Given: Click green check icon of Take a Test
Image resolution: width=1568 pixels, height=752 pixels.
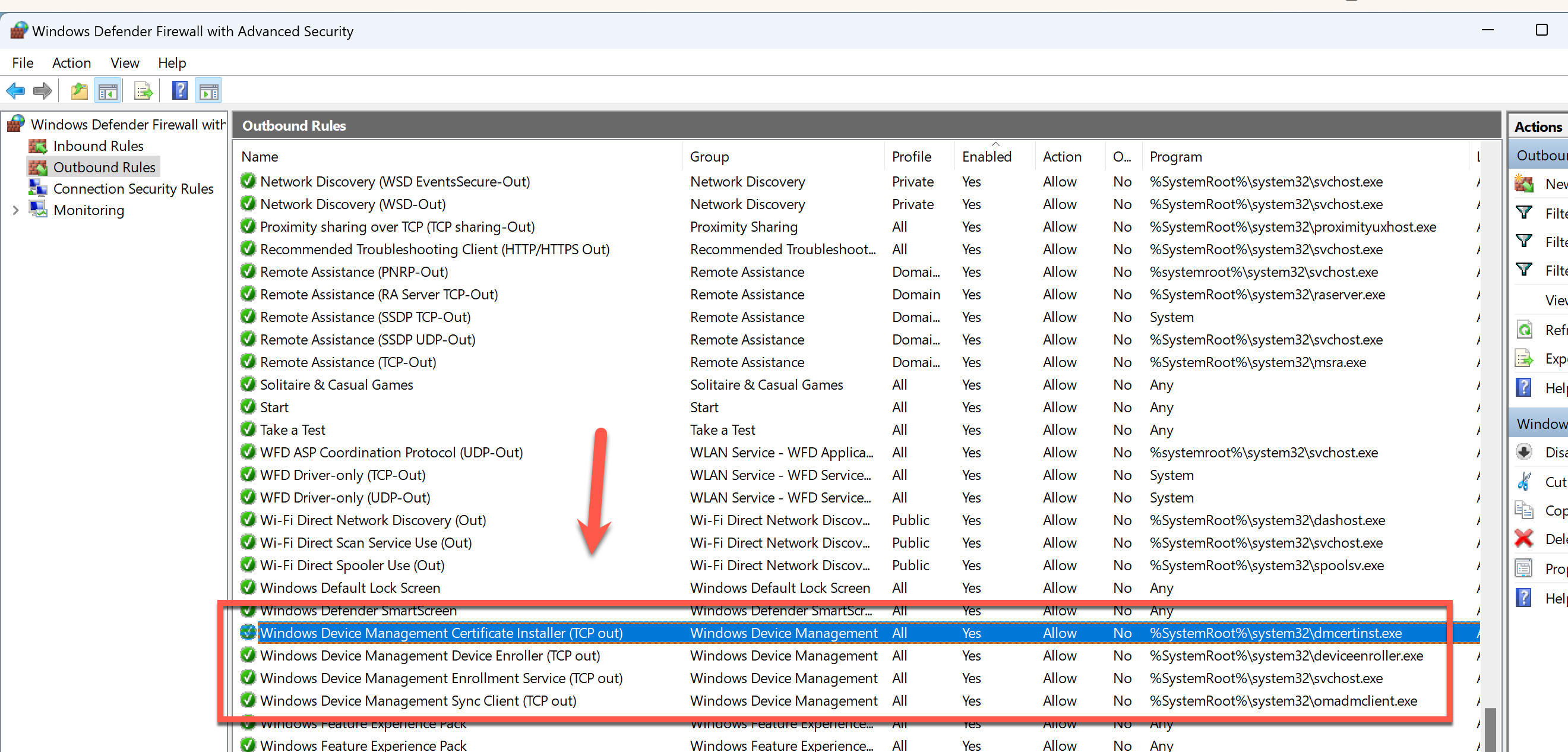Looking at the screenshot, I should coord(248,429).
